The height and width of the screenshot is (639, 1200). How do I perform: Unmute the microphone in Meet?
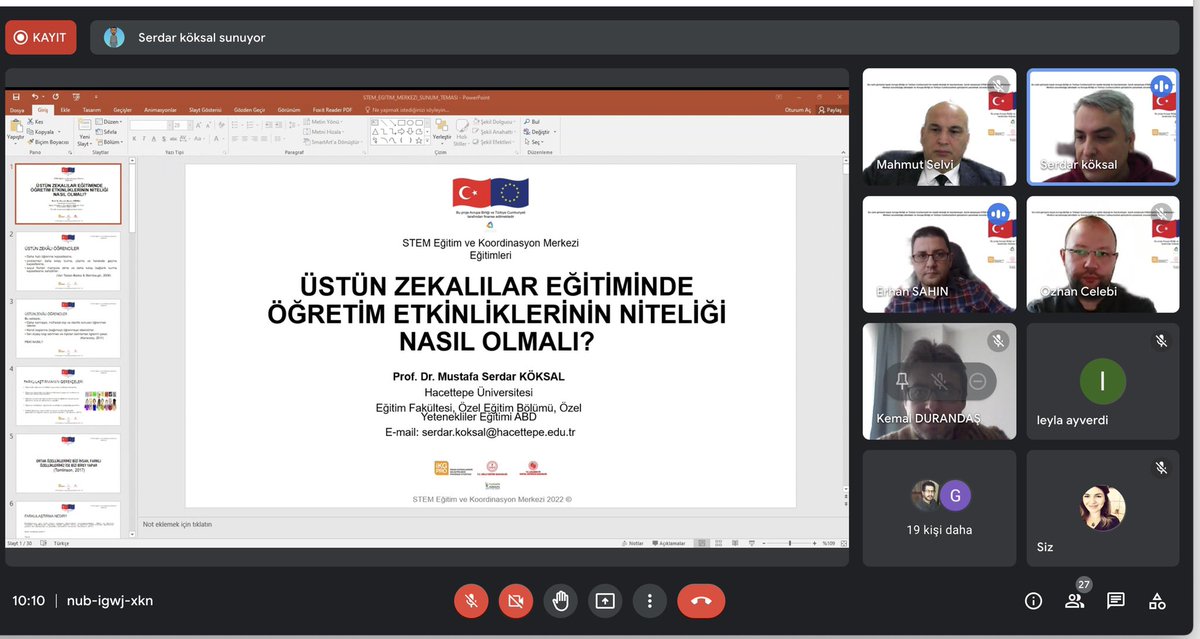coord(471,600)
